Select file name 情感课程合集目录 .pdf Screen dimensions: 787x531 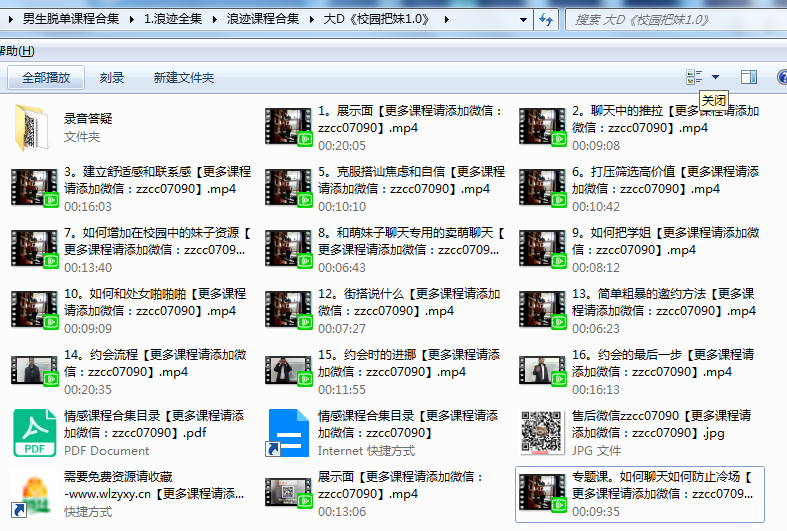[154, 424]
